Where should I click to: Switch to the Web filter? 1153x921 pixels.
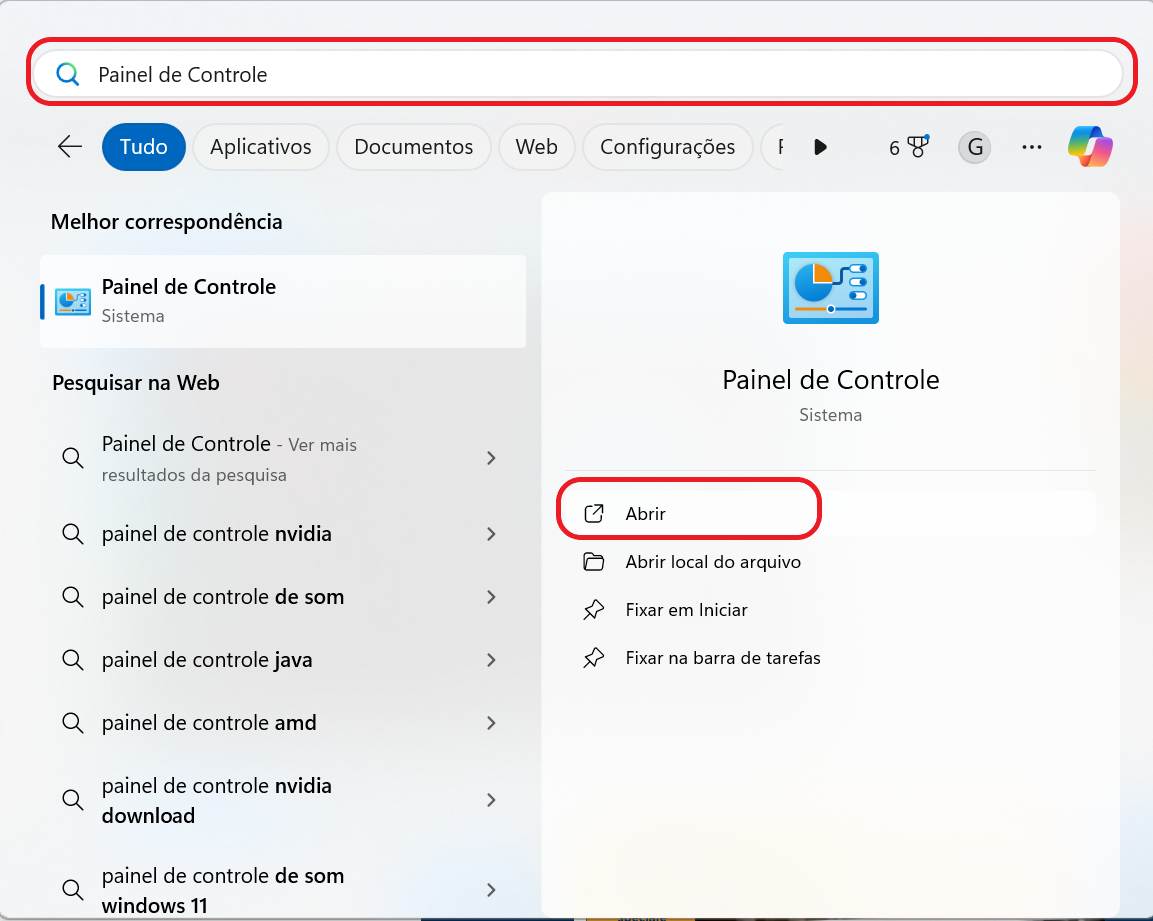coord(536,146)
